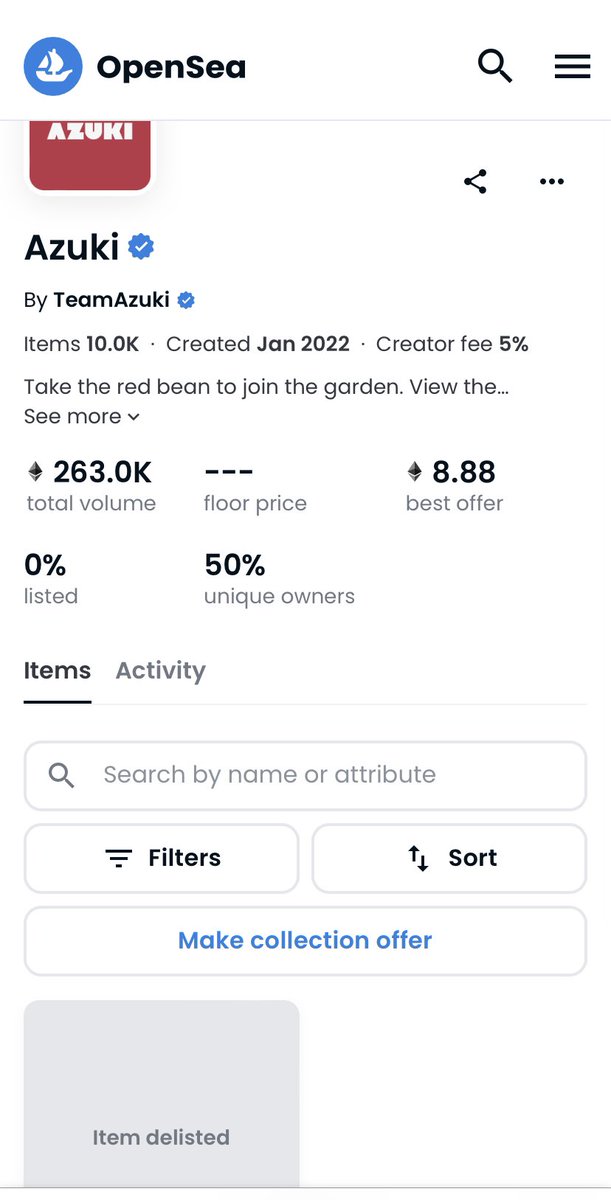Image resolution: width=611 pixels, height=1200 pixels.
Task: Open the three-dot more options menu
Action: click(x=552, y=181)
